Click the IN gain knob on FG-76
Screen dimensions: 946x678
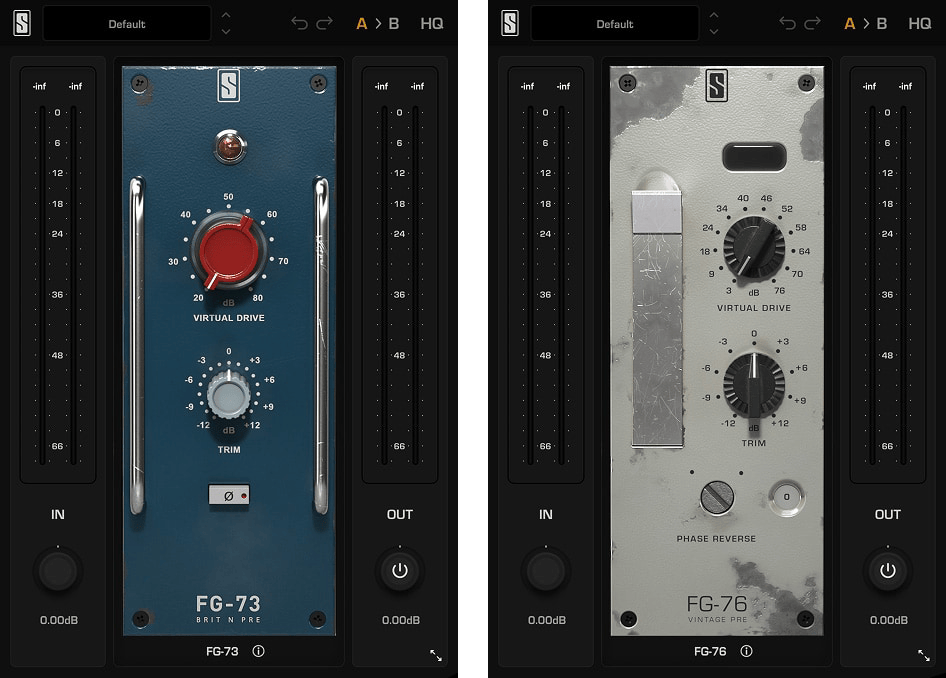[x=546, y=571]
